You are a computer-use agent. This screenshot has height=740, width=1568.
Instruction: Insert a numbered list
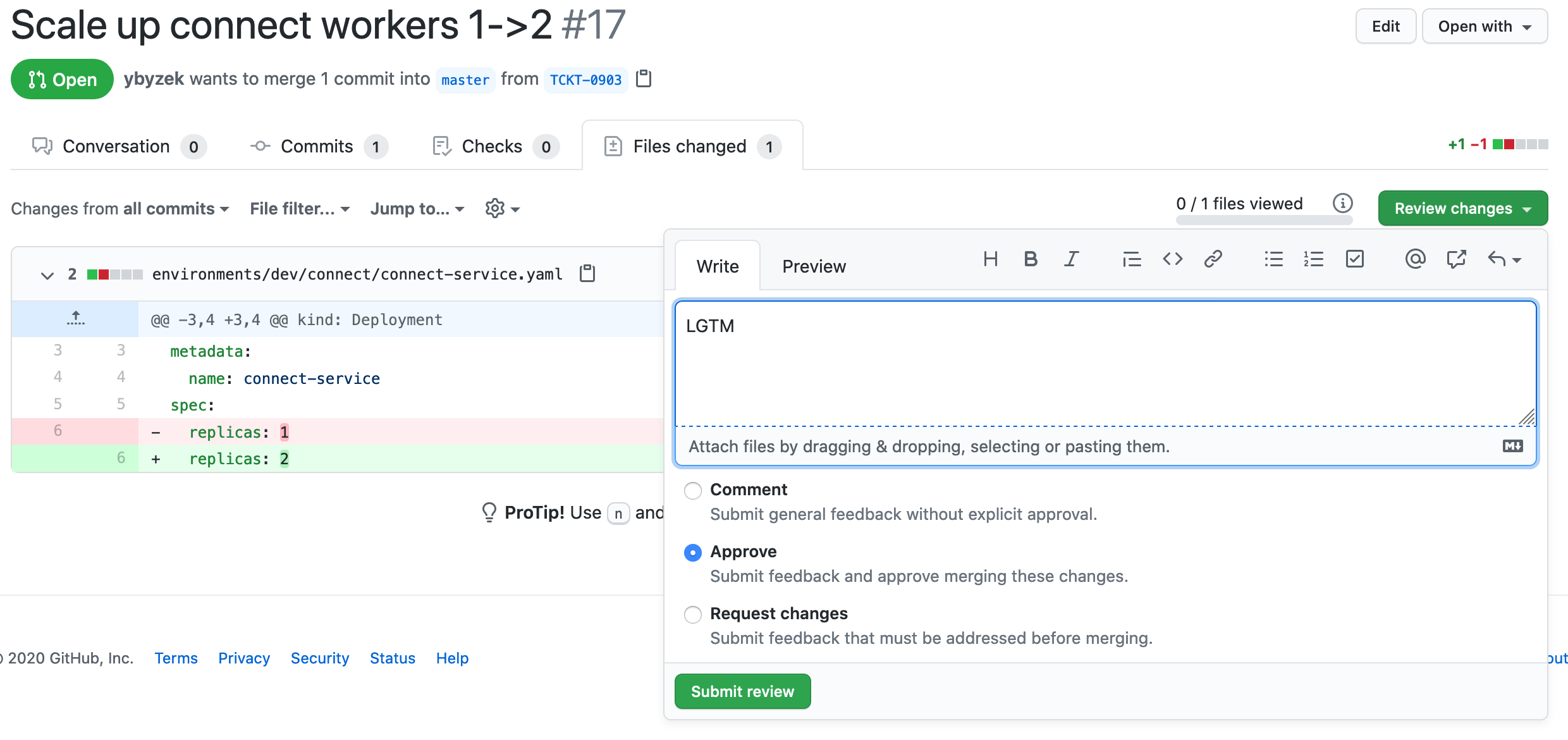(x=1314, y=259)
